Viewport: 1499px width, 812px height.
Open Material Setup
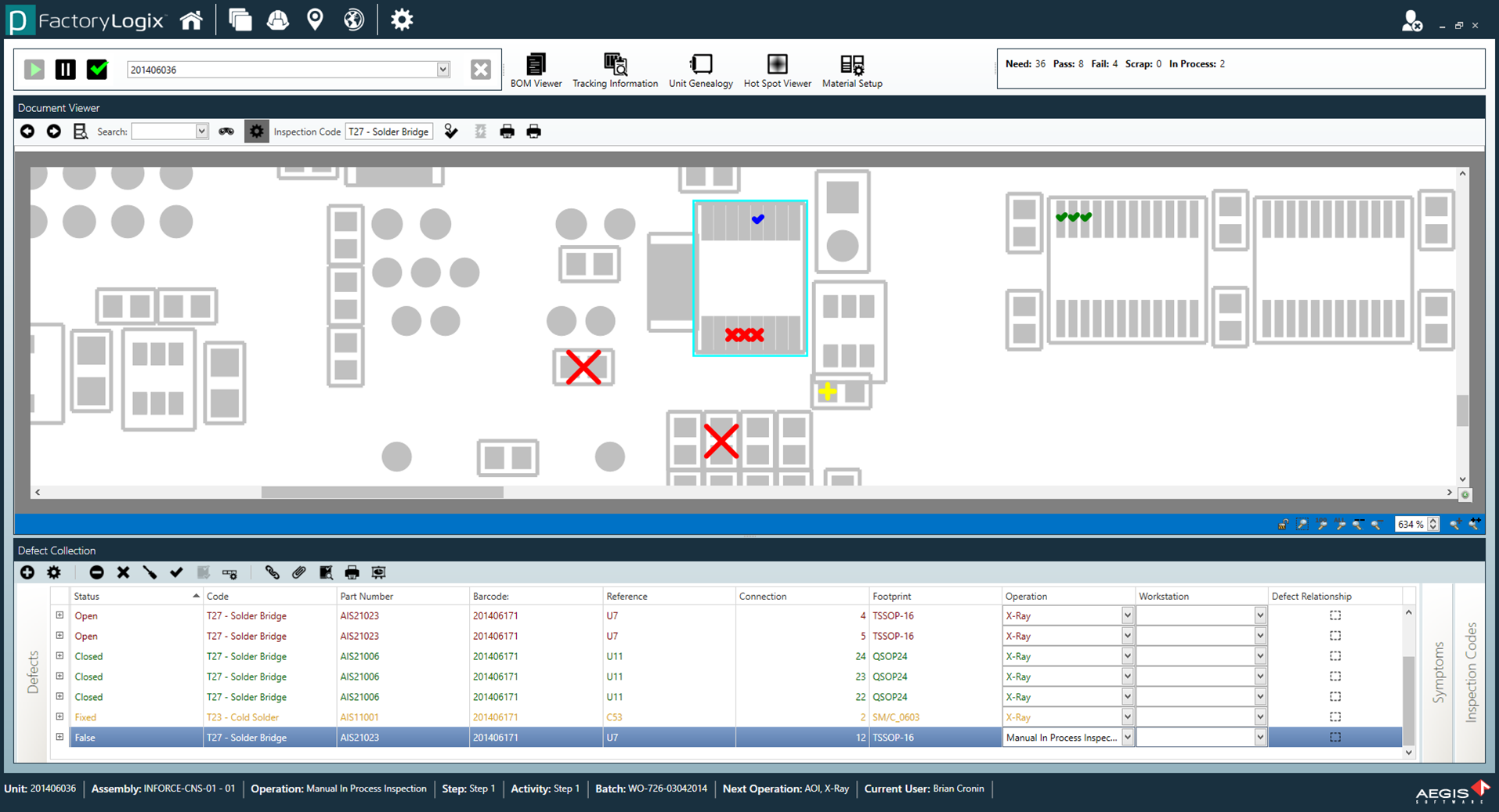pos(851,70)
